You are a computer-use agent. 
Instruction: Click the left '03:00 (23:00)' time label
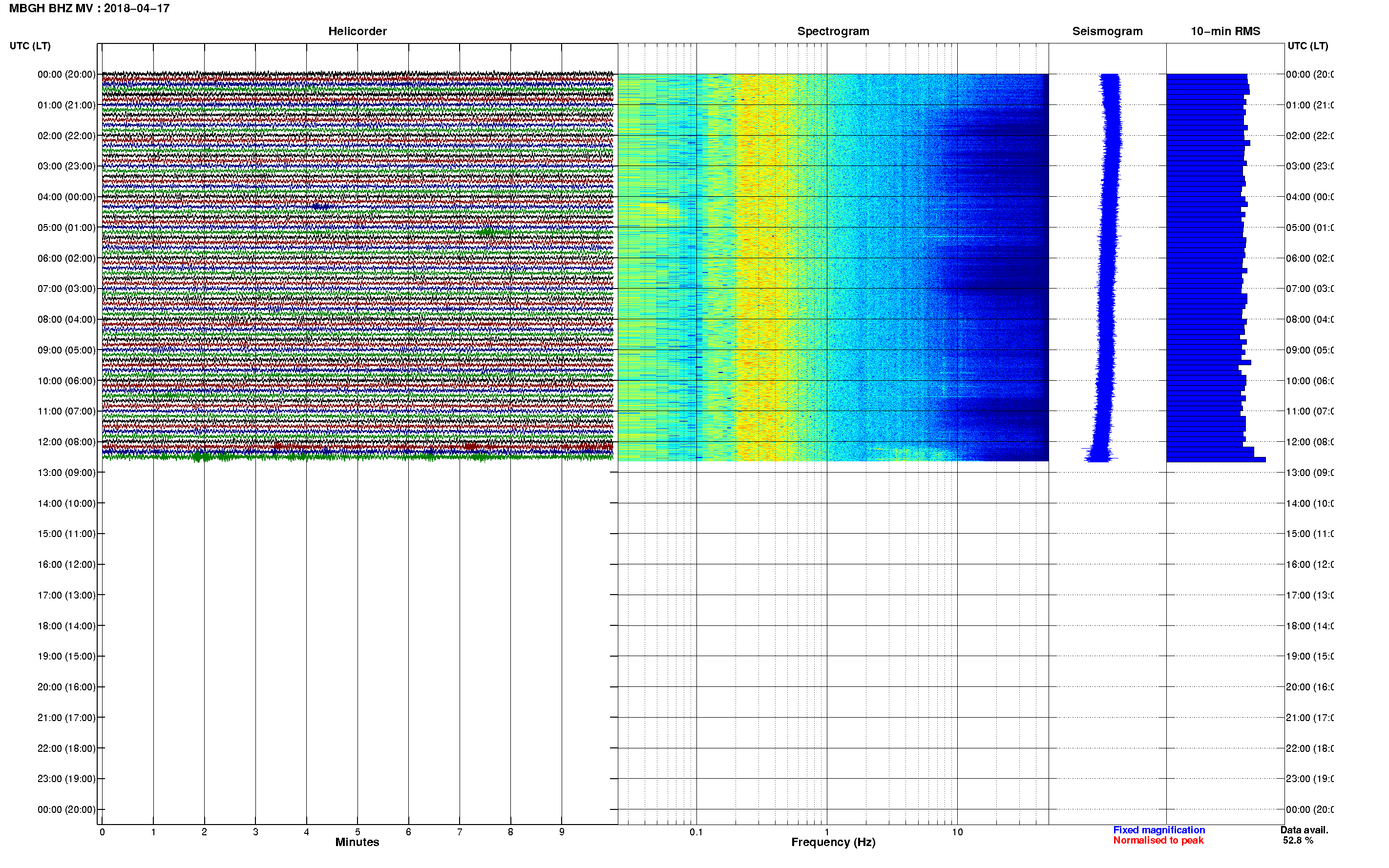click(66, 166)
